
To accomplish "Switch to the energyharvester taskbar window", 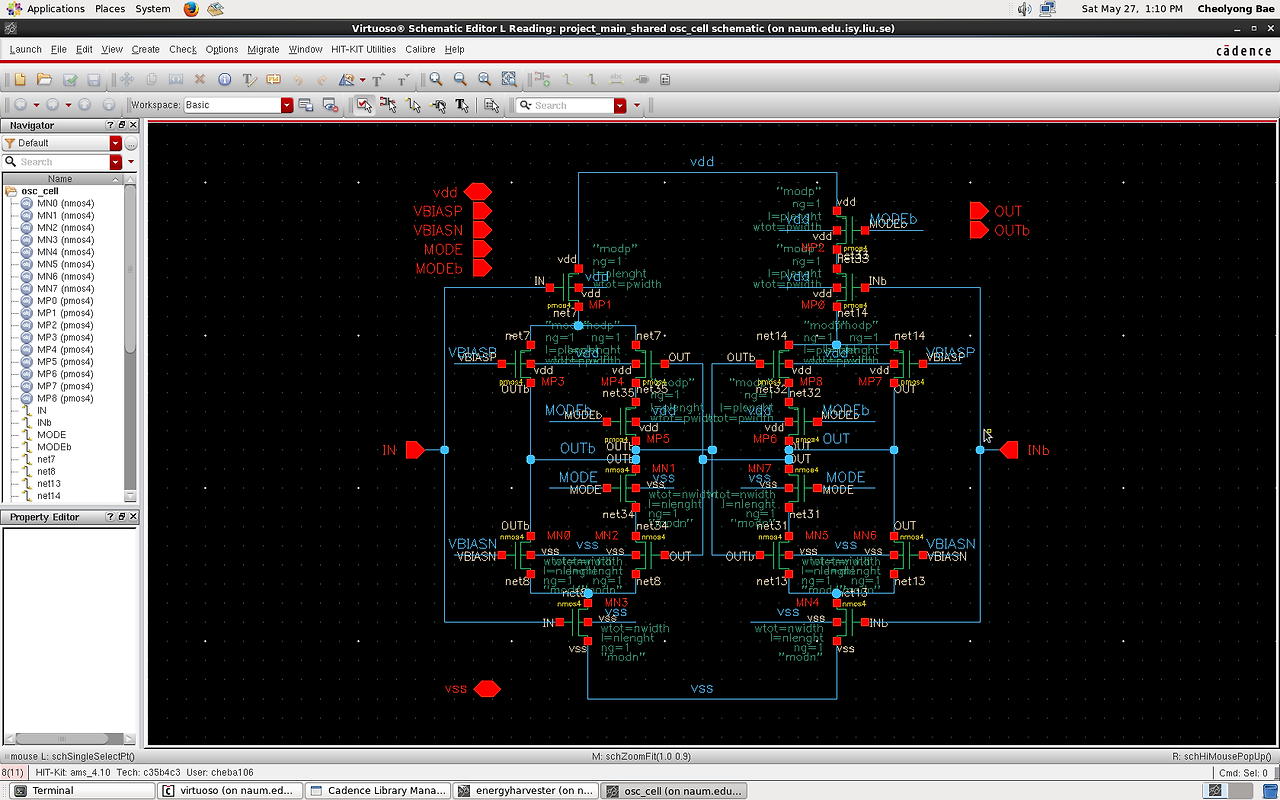I will (526, 790).
